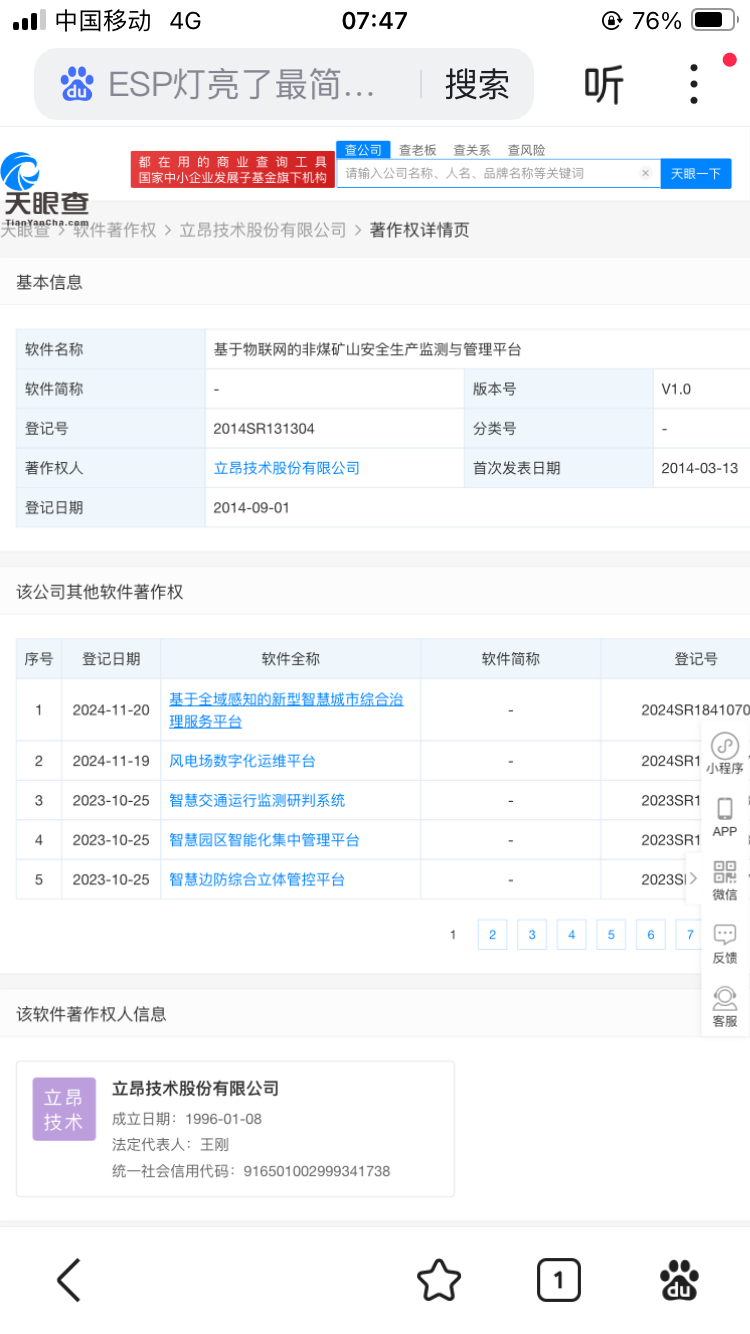
Task: Open the 智慧交通运行监测研判系统 link
Action: click(257, 800)
